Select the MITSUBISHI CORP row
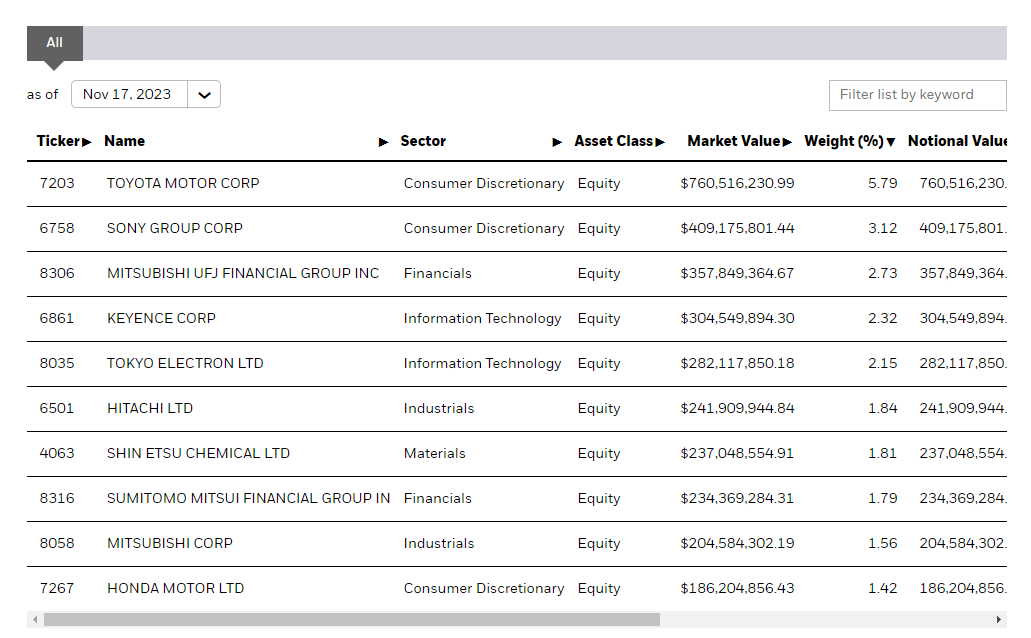Image resolution: width=1031 pixels, height=638 pixels. pos(170,544)
